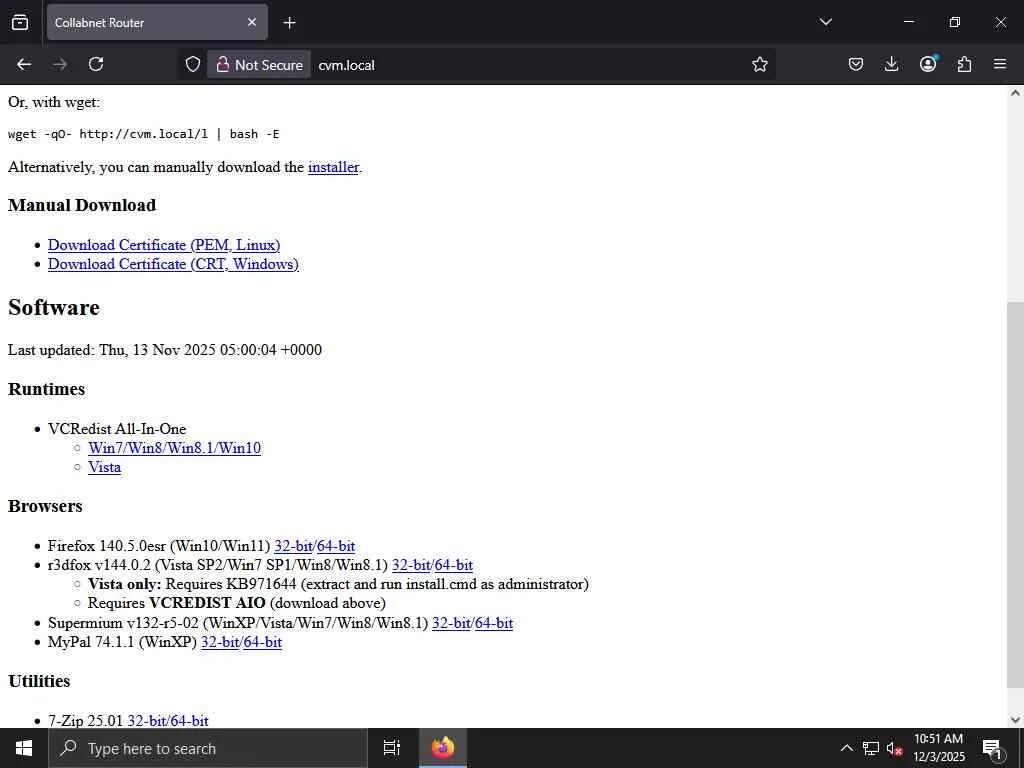Open the Windows Start menu

(x=24, y=748)
